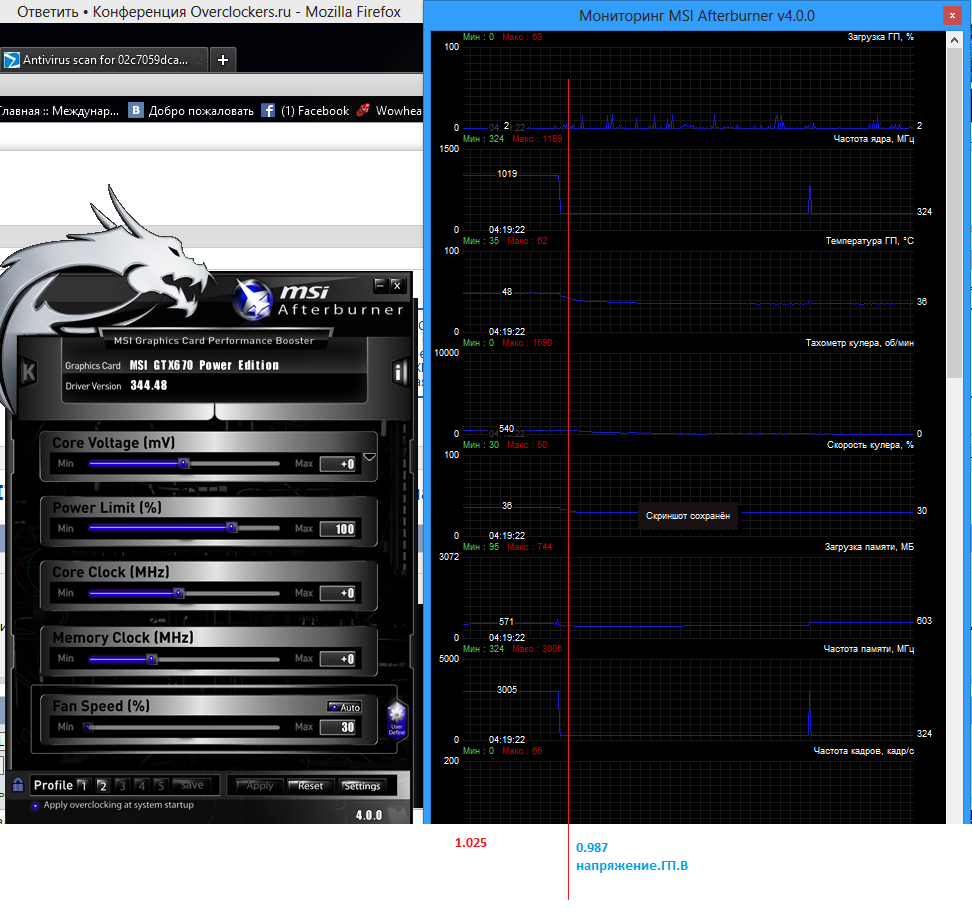The height and width of the screenshot is (917, 972).
Task: Click the Загрузка ГП, % graph label
Action: pos(880,37)
